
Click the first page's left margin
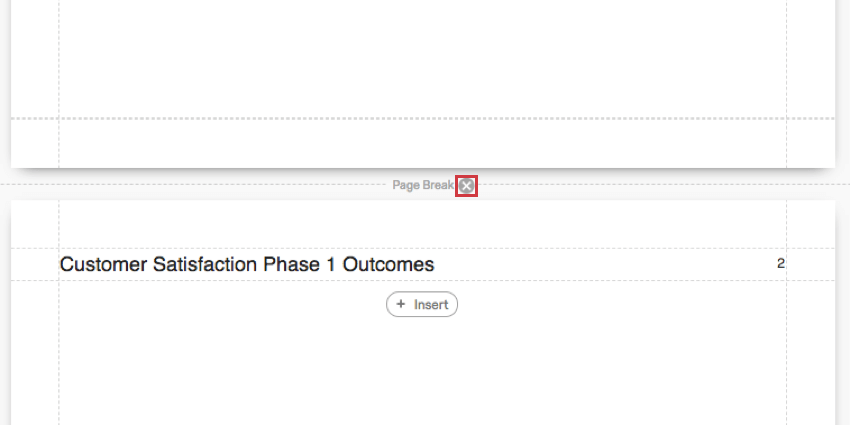point(34,60)
